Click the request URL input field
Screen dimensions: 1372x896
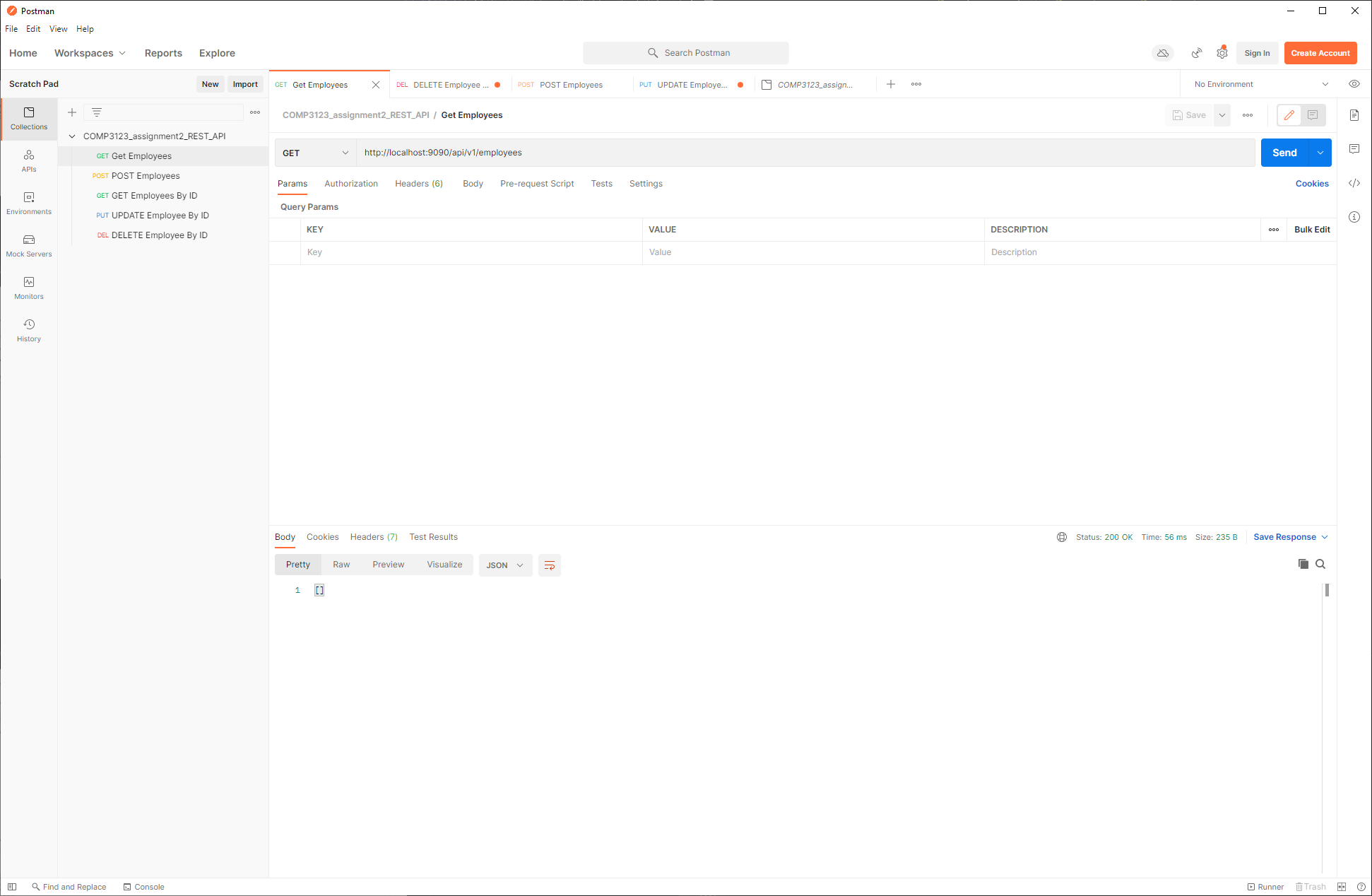pos(805,153)
